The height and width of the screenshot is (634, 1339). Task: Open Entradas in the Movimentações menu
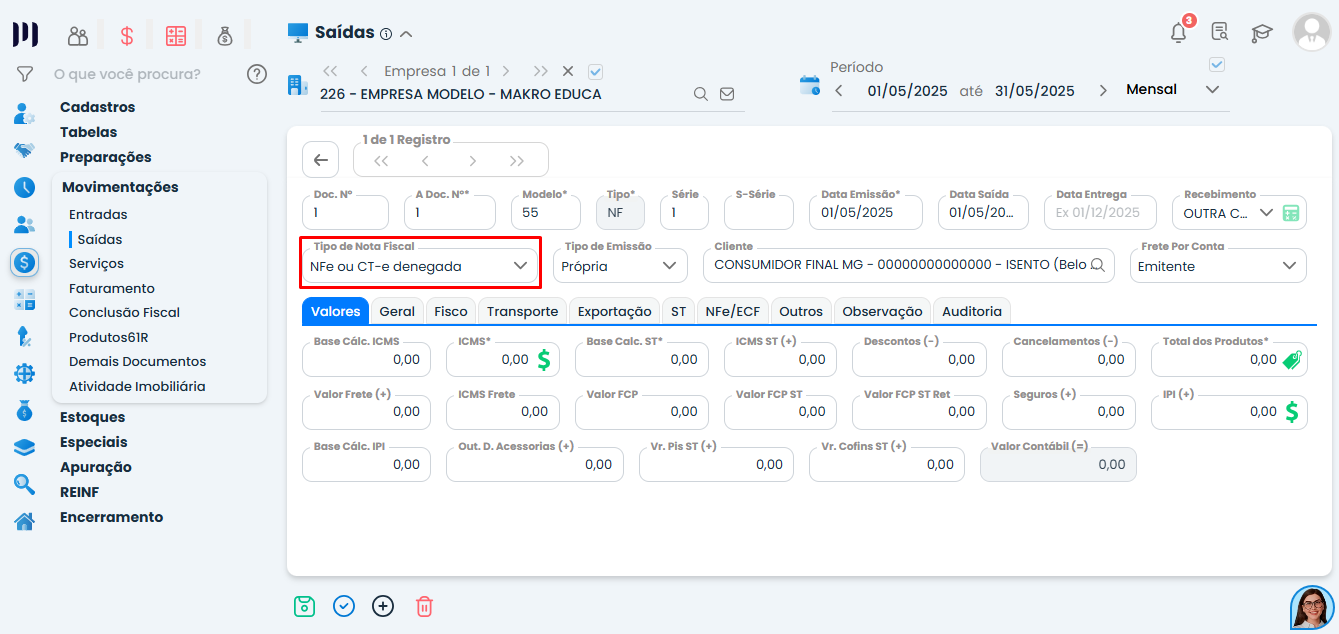(98, 214)
